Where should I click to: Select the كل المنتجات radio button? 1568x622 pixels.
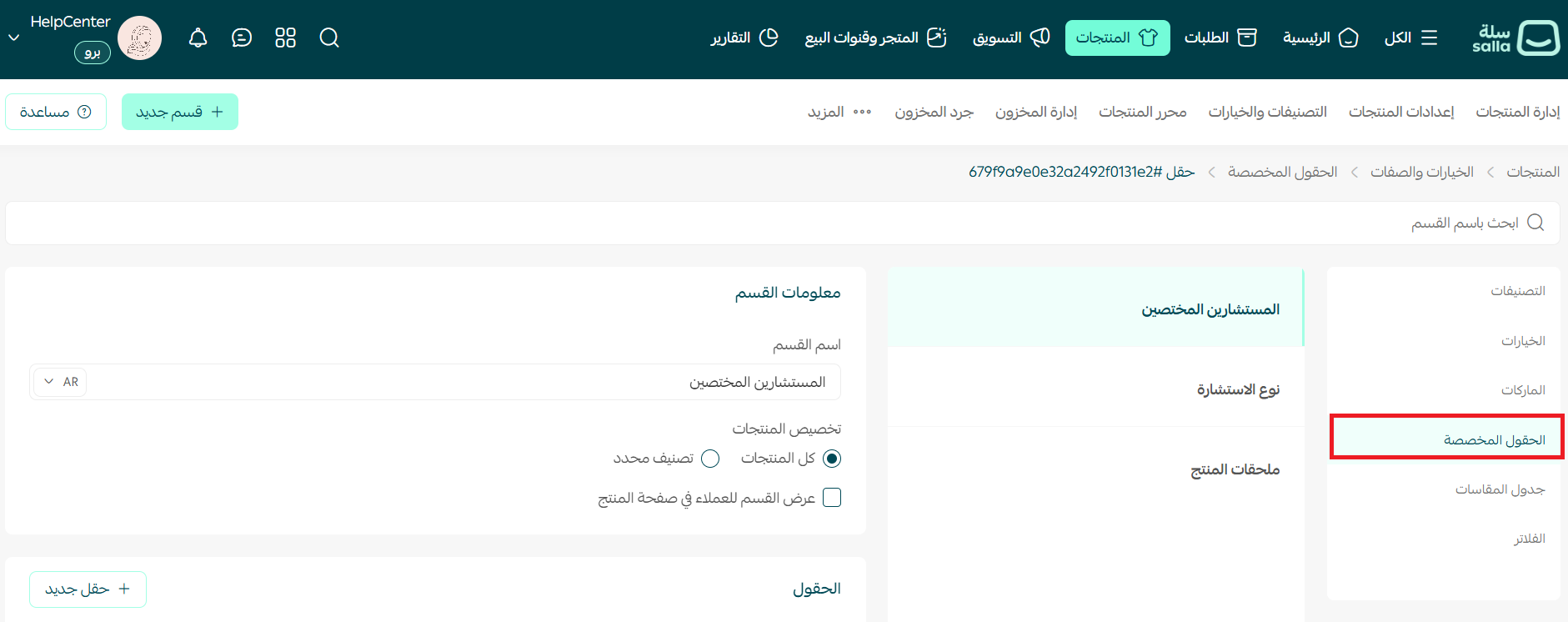pyautogui.click(x=831, y=459)
